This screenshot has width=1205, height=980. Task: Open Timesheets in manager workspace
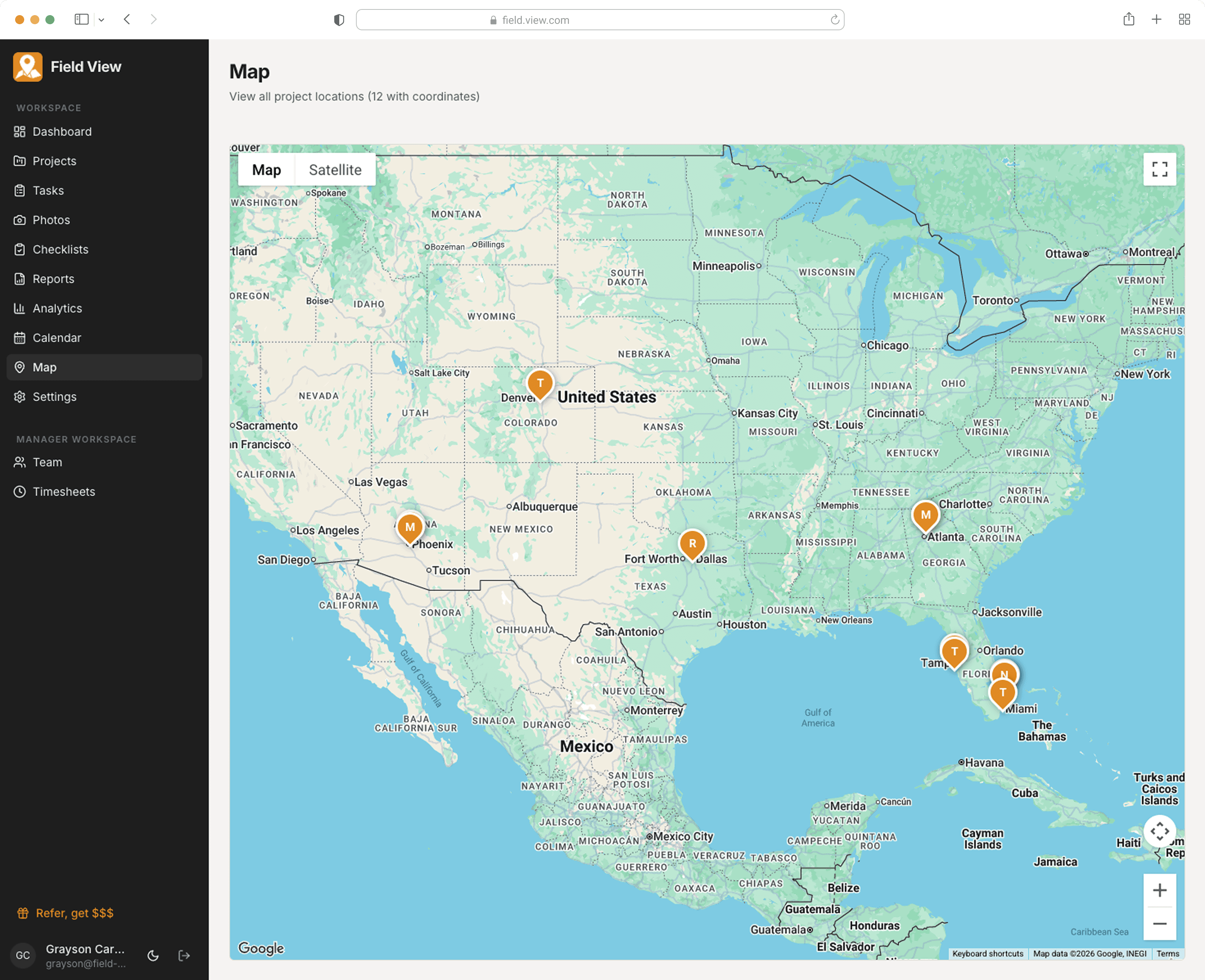click(x=104, y=491)
